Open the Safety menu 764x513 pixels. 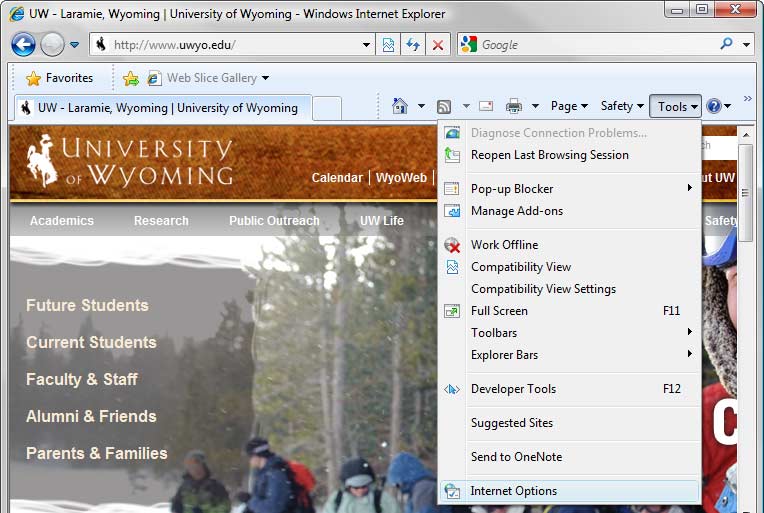[622, 106]
